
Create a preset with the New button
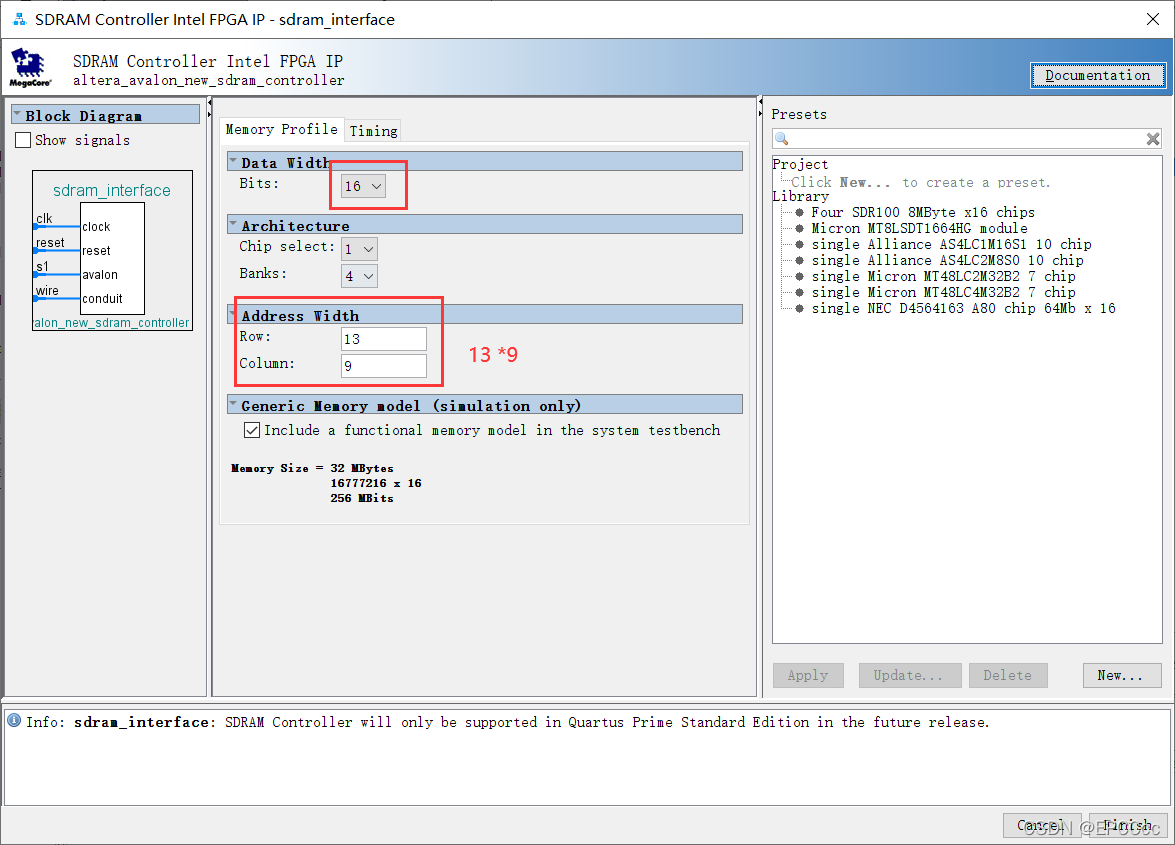click(1121, 675)
